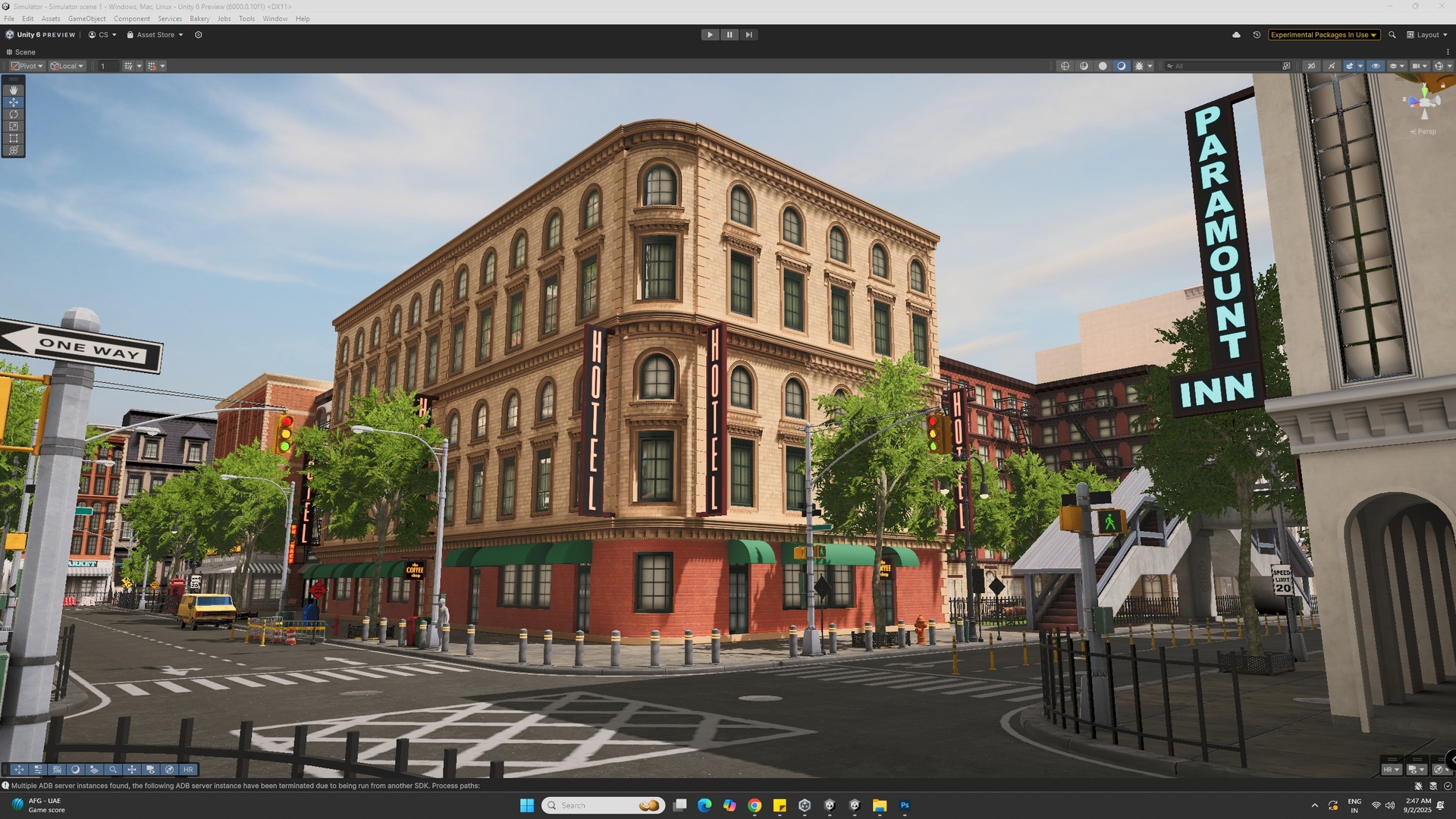Open Experimental Packages In Use dropdown
Viewport: 1456px width, 819px height.
point(1324,35)
